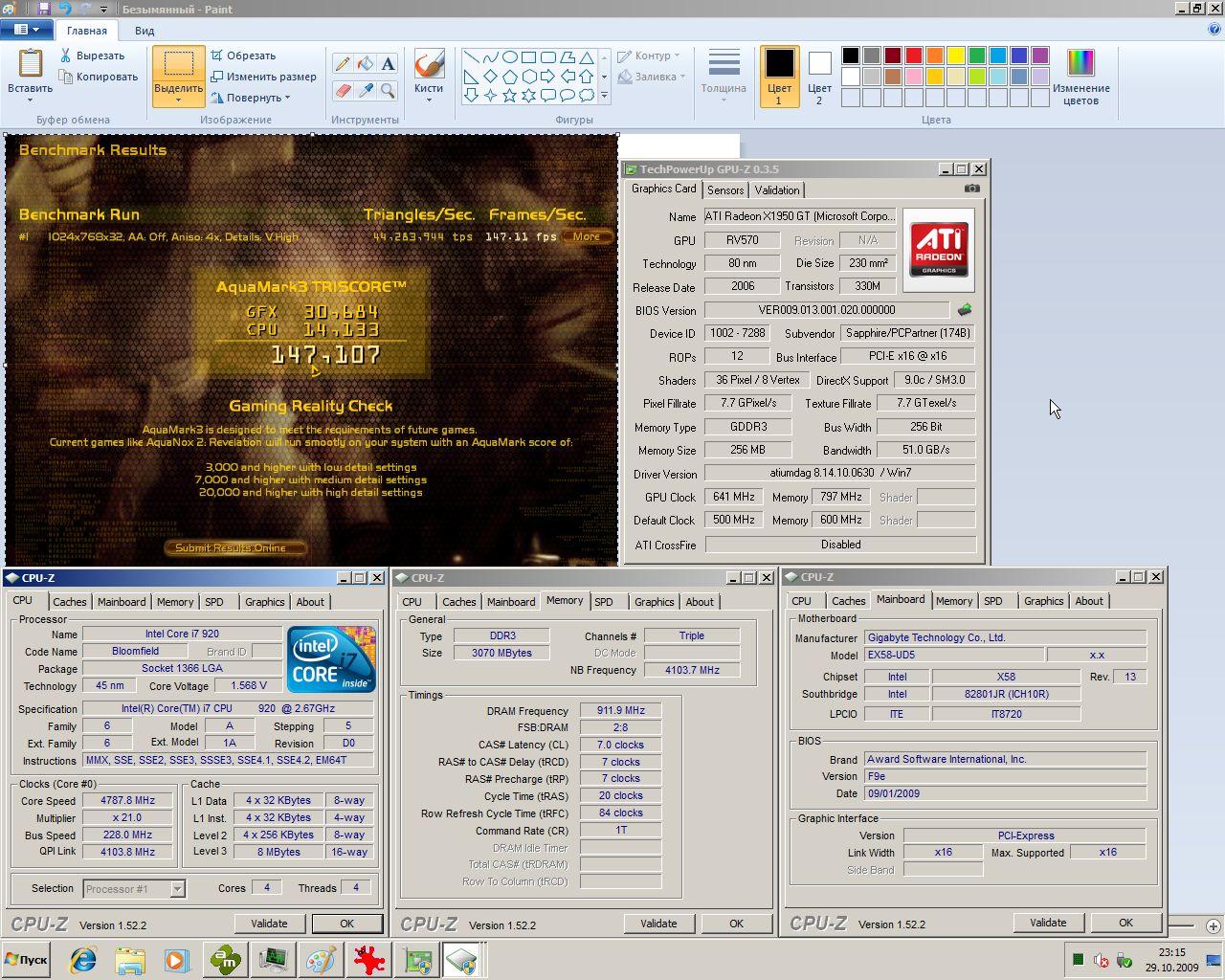Open the Caches tab in middle CPU-Z window
This screenshot has height=980, width=1225.
click(x=459, y=602)
